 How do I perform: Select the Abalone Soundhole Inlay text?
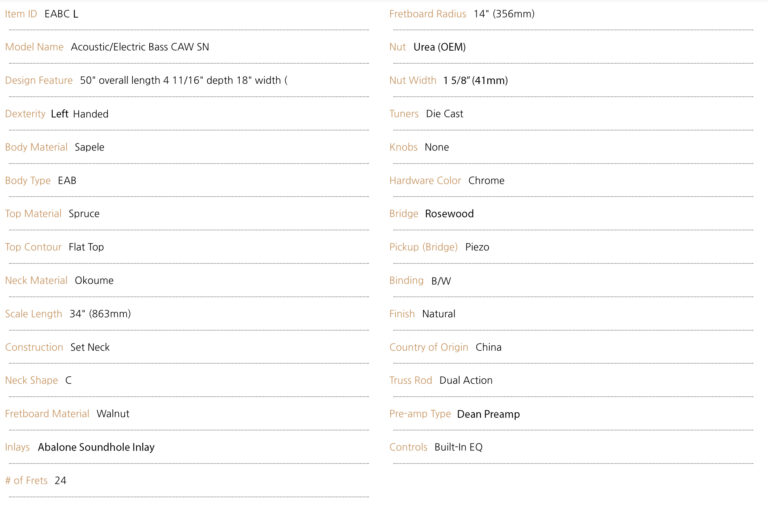tap(95, 447)
